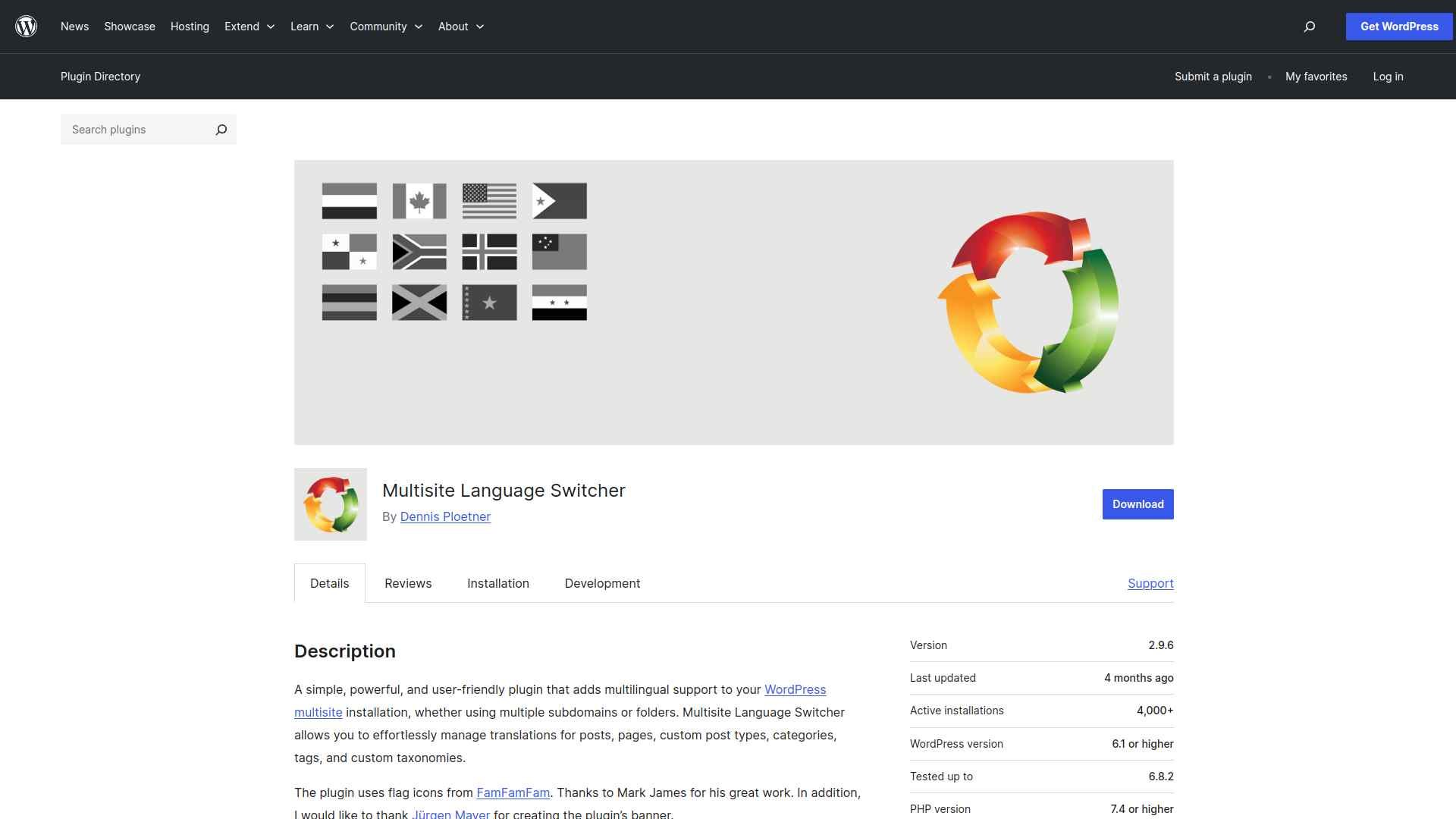Click Log in

tap(1388, 77)
